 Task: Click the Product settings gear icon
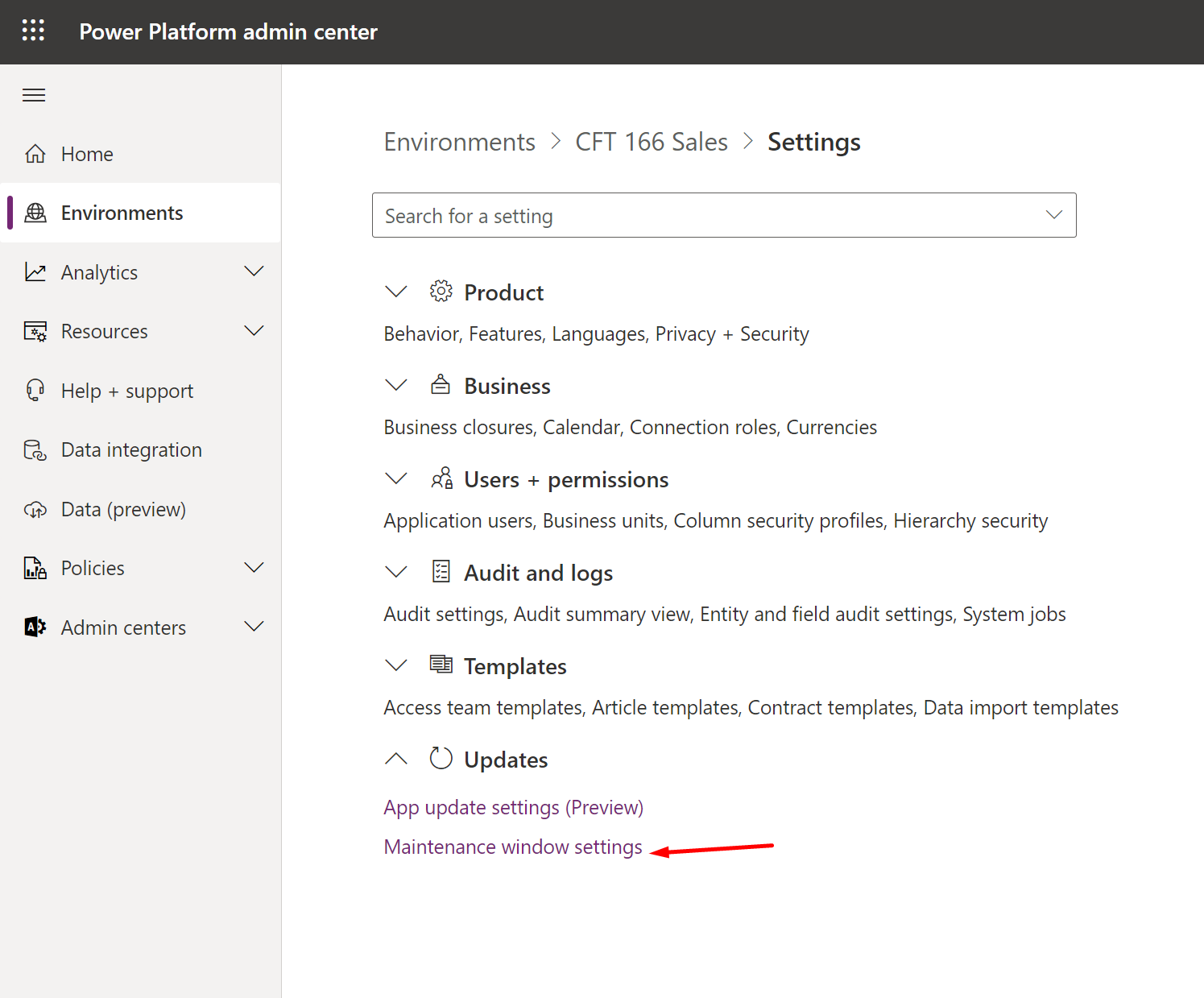(x=441, y=292)
